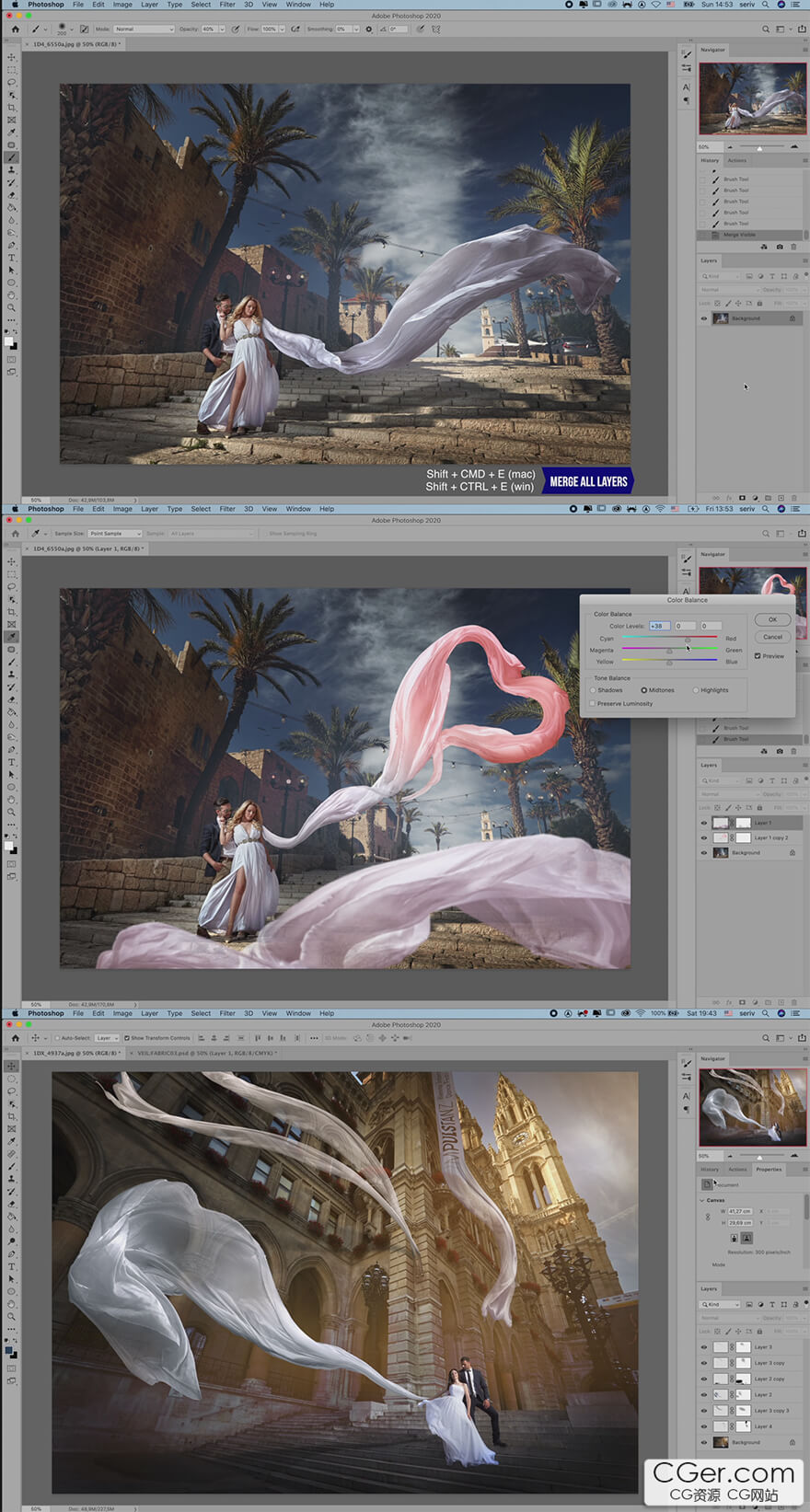Select Highlights radio in Tone Balance
Image resolution: width=810 pixels, height=1512 pixels.
(x=696, y=690)
